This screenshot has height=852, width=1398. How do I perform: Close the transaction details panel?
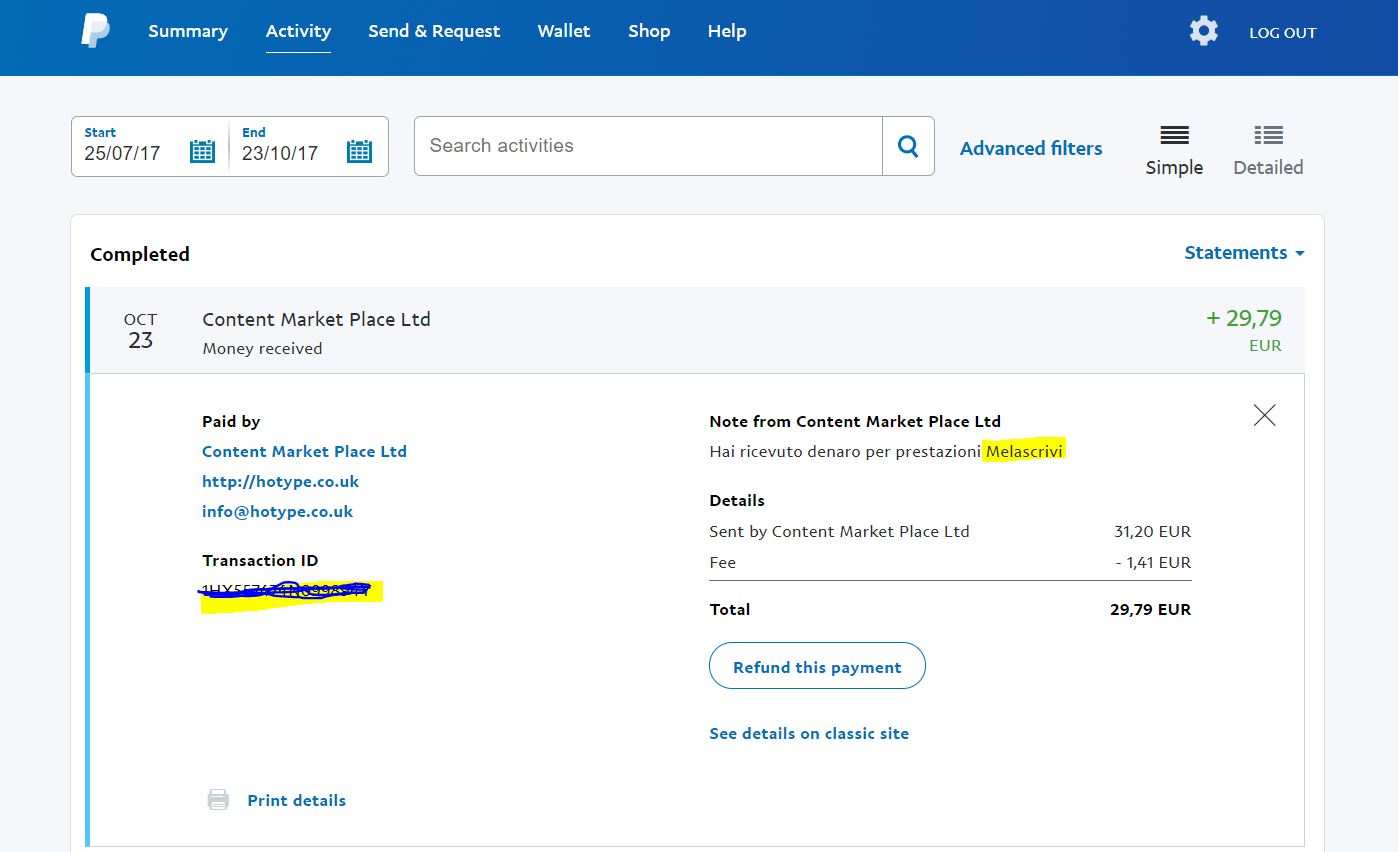tap(1264, 415)
